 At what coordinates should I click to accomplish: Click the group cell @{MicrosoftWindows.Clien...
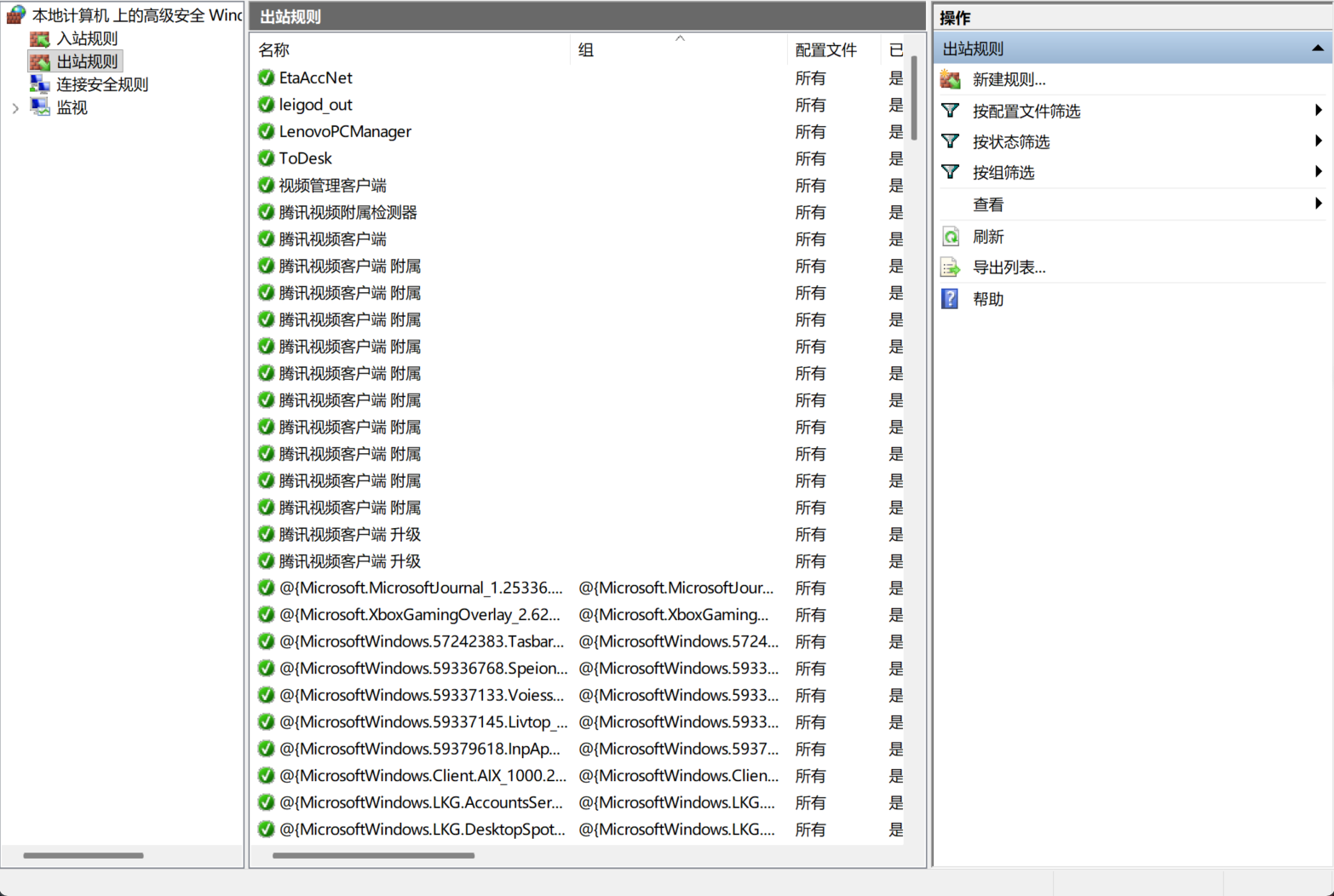point(679,776)
